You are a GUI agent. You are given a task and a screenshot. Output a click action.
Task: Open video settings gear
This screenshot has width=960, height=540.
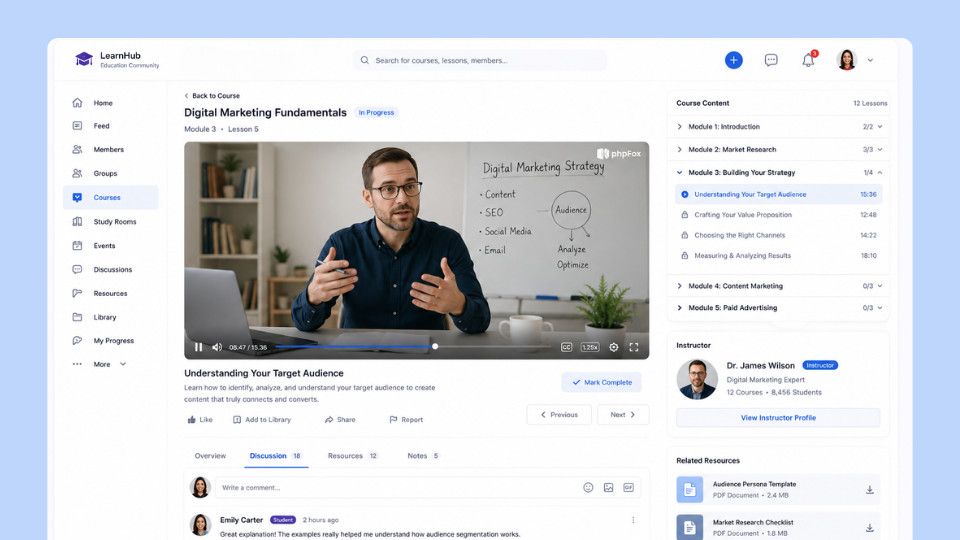(x=613, y=347)
